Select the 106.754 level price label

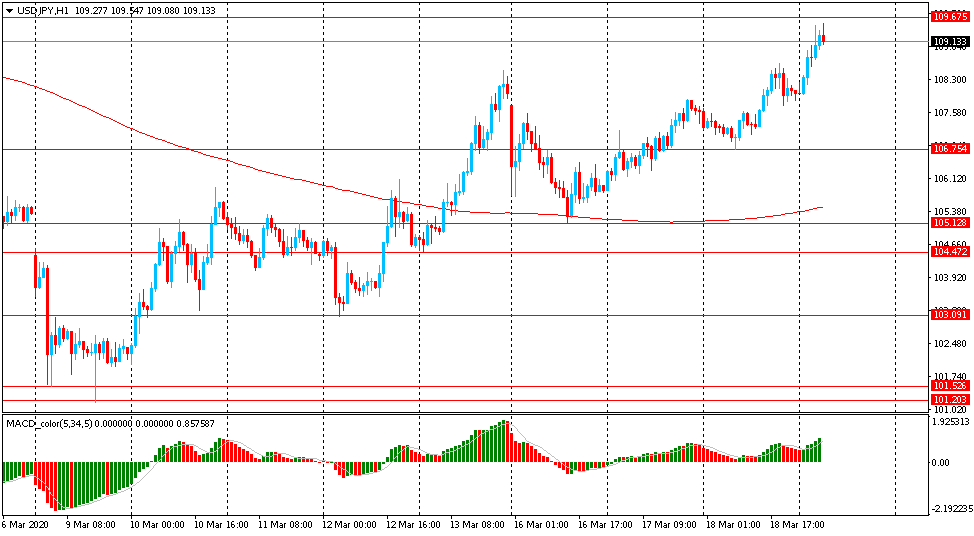click(x=950, y=149)
